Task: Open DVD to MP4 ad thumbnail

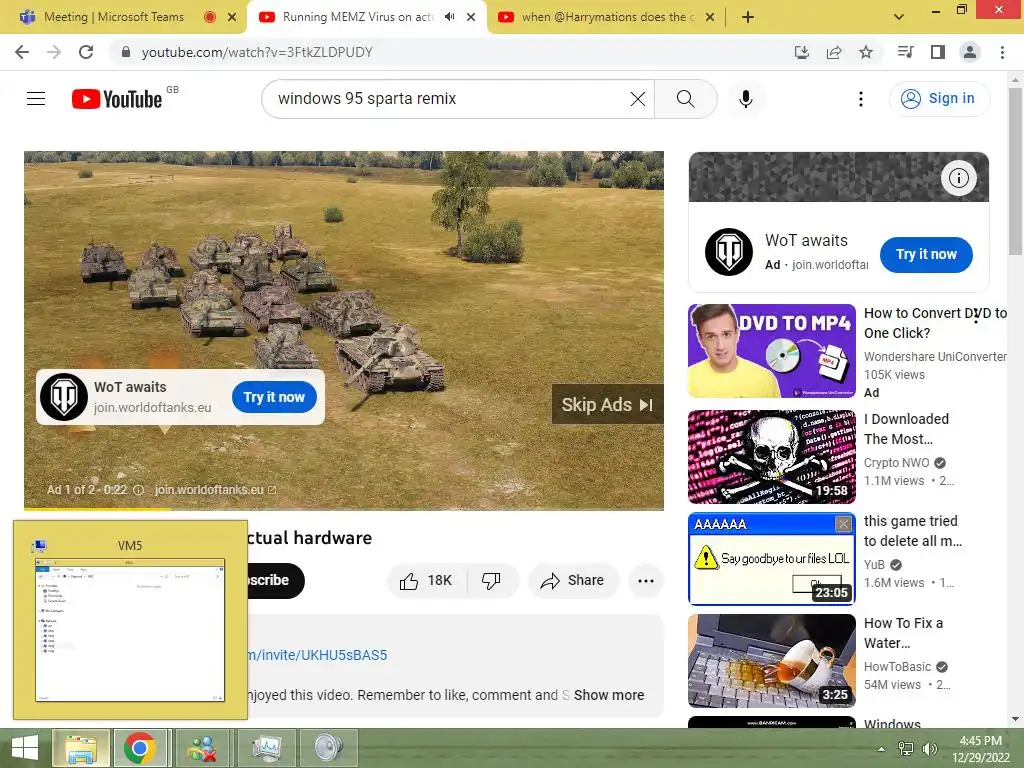Action: (x=772, y=351)
